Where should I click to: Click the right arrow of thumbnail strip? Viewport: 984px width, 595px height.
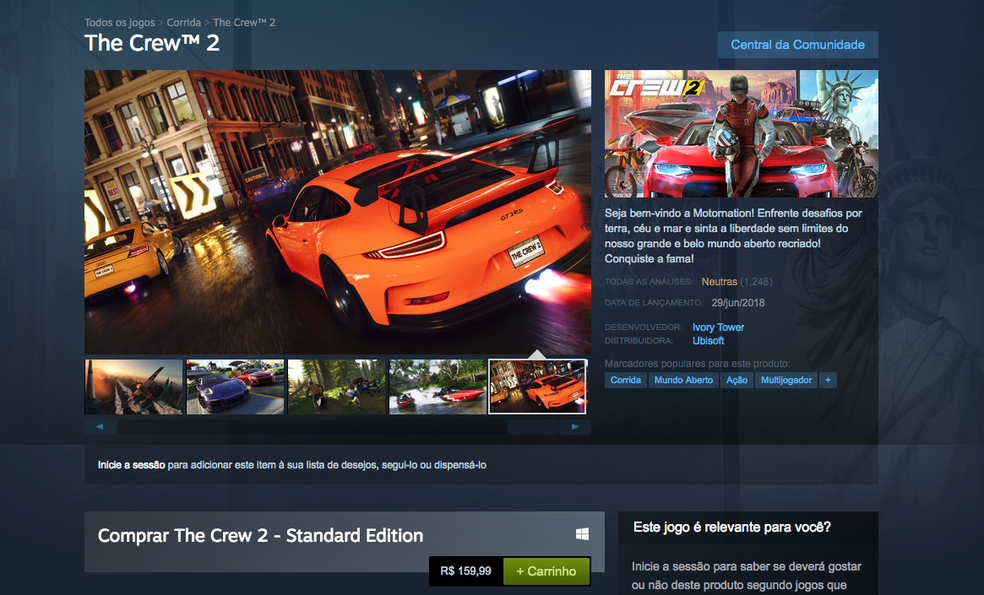[575, 427]
